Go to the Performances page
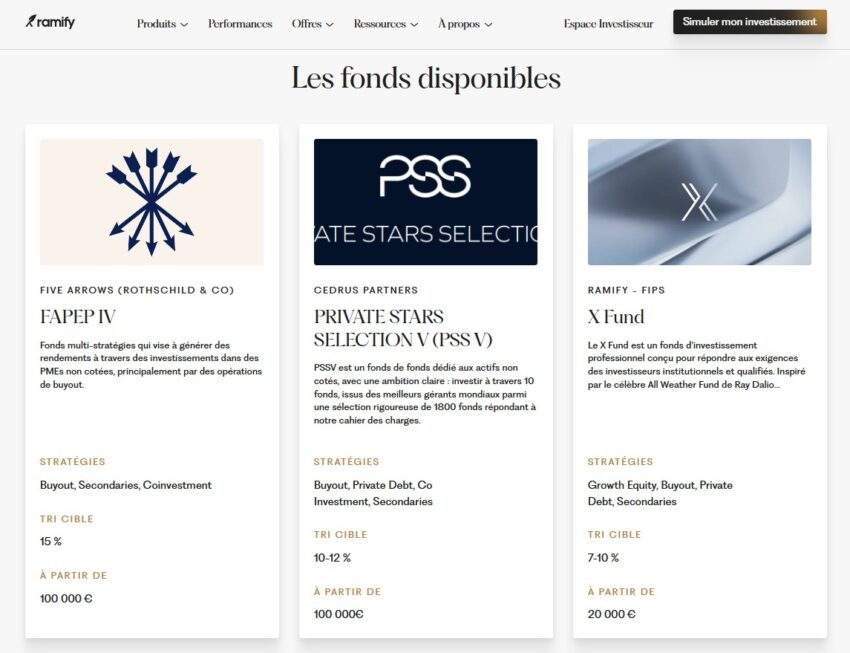 240,24
